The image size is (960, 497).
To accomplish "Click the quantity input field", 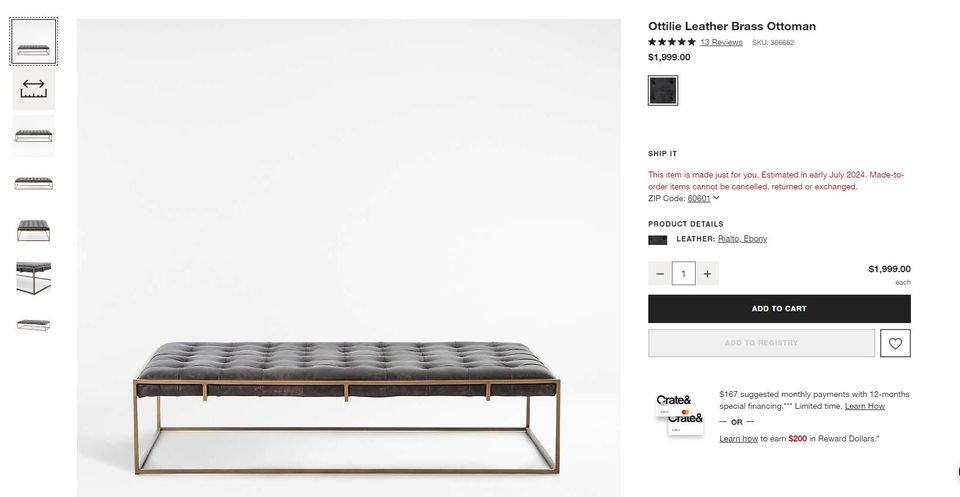I will 683,274.
